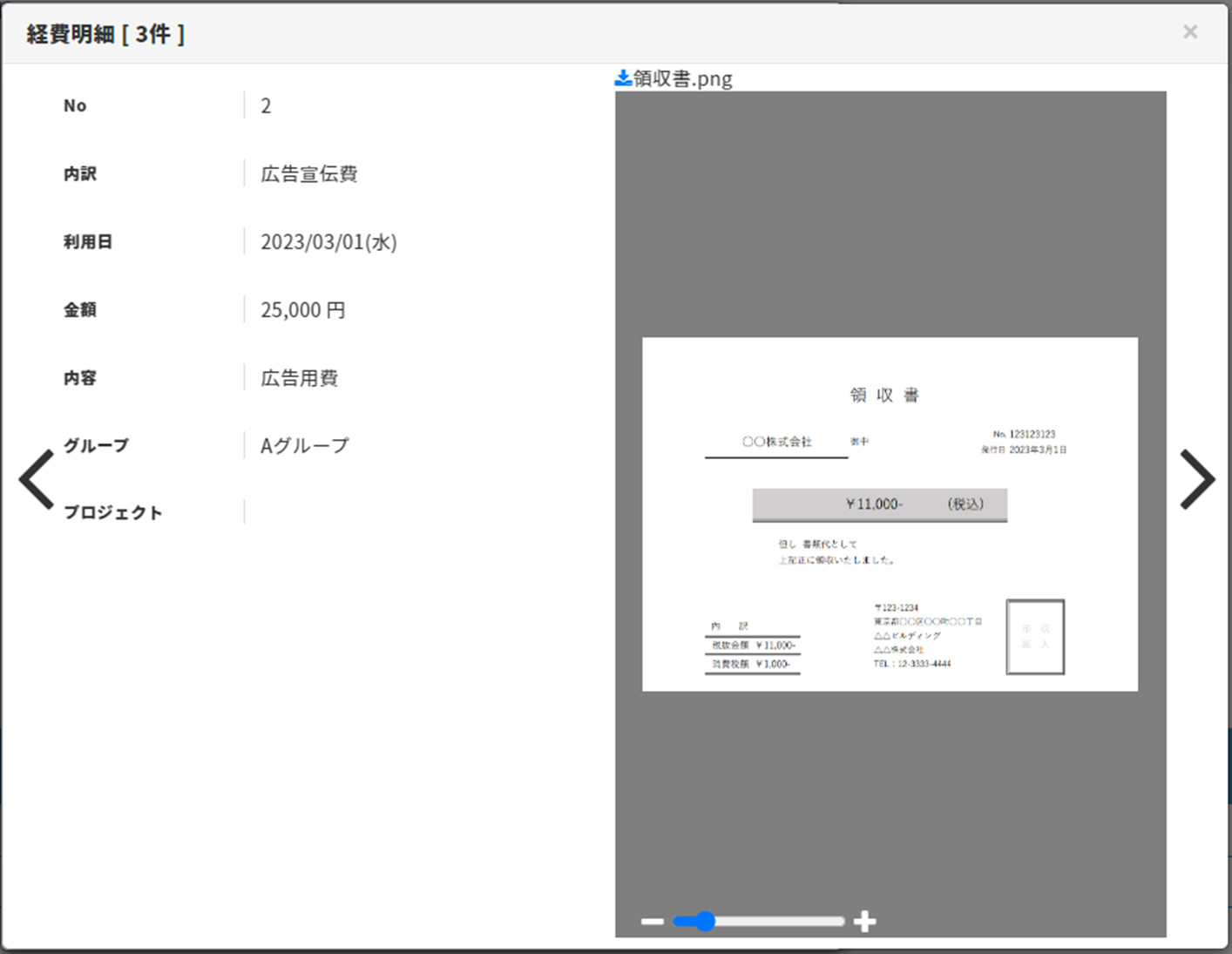Zoom in the receipt with the plus icon

864,922
